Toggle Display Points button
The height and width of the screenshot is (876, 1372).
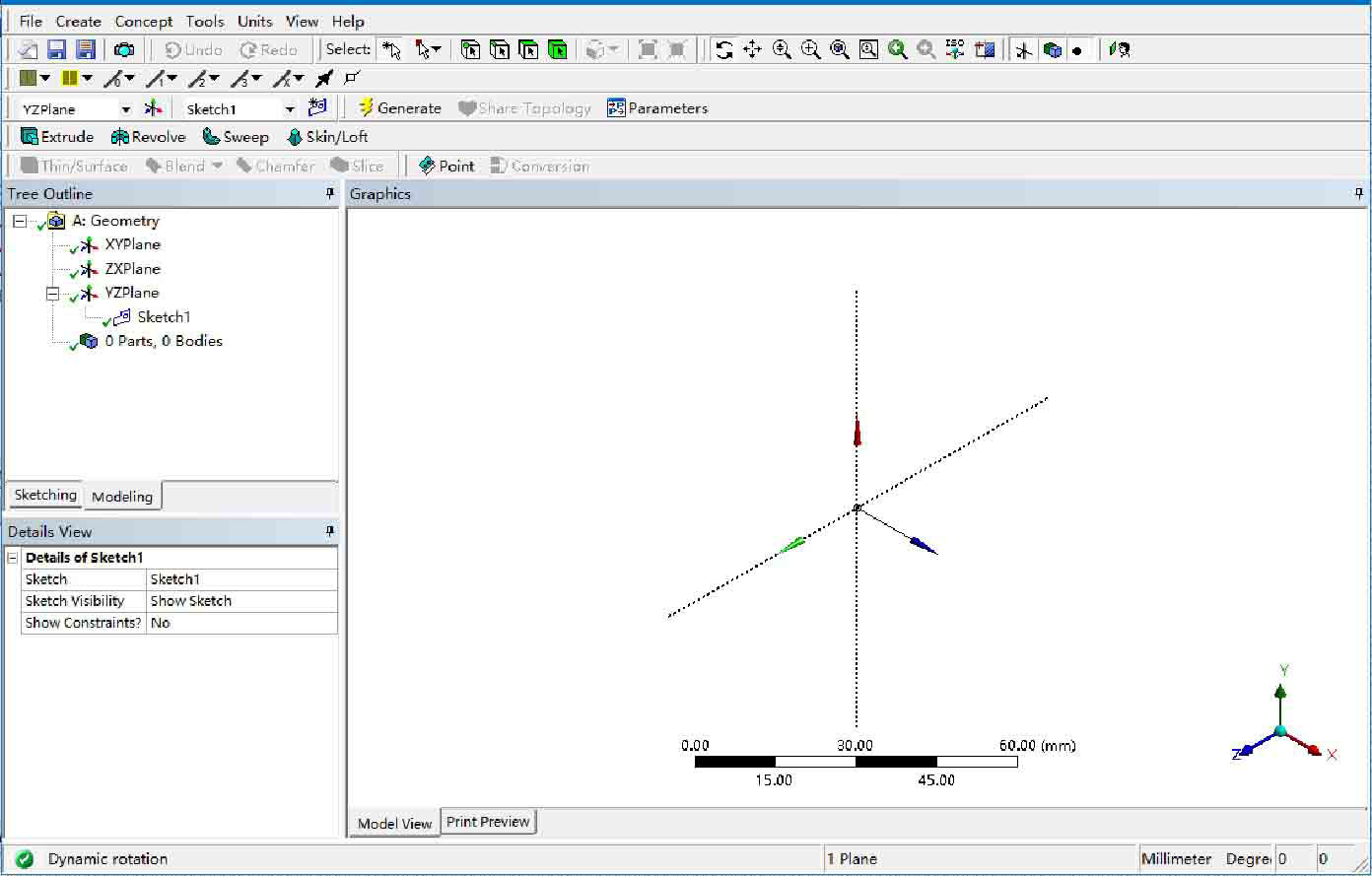point(1078,49)
